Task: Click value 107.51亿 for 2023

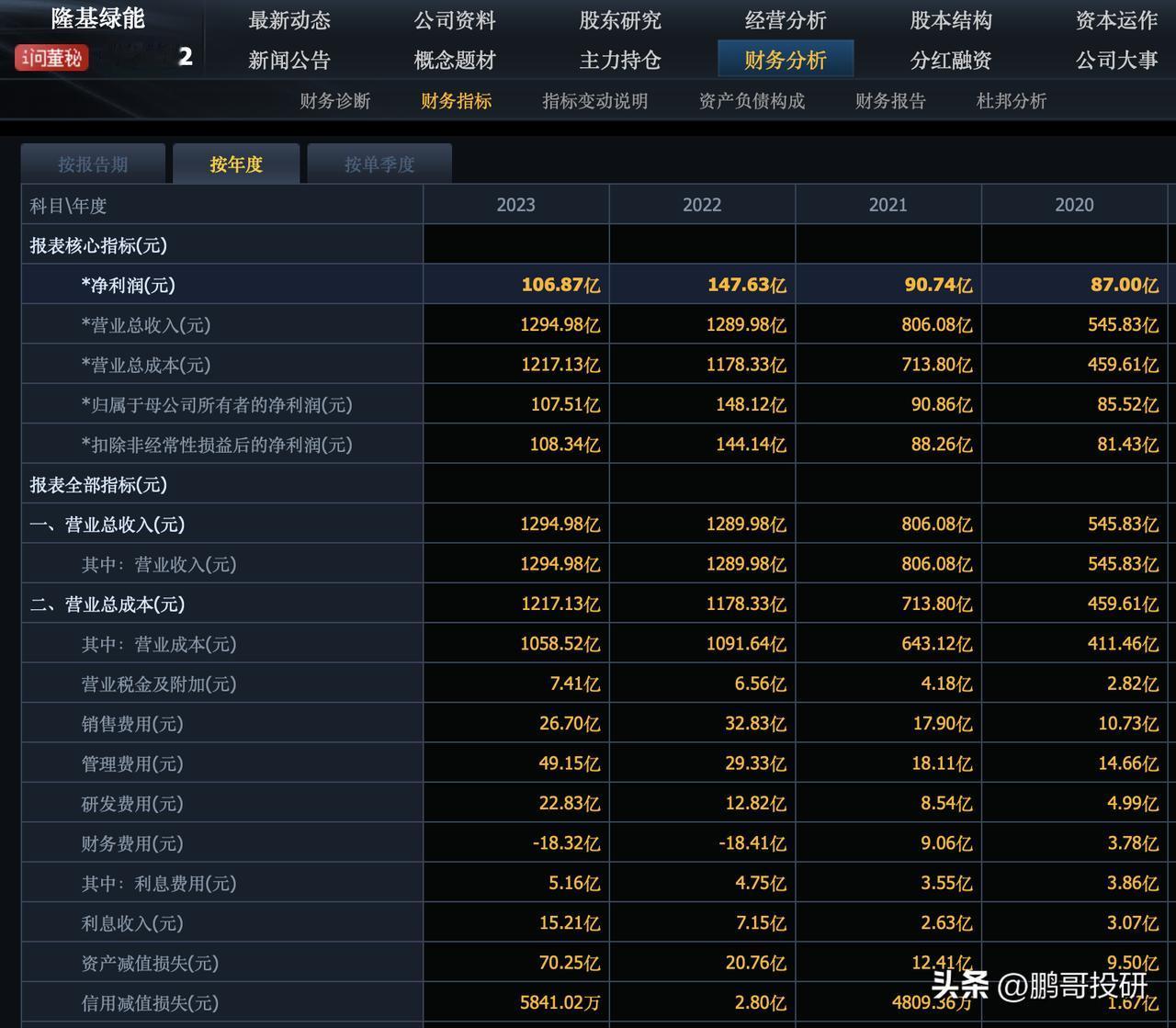Action: click(x=565, y=405)
